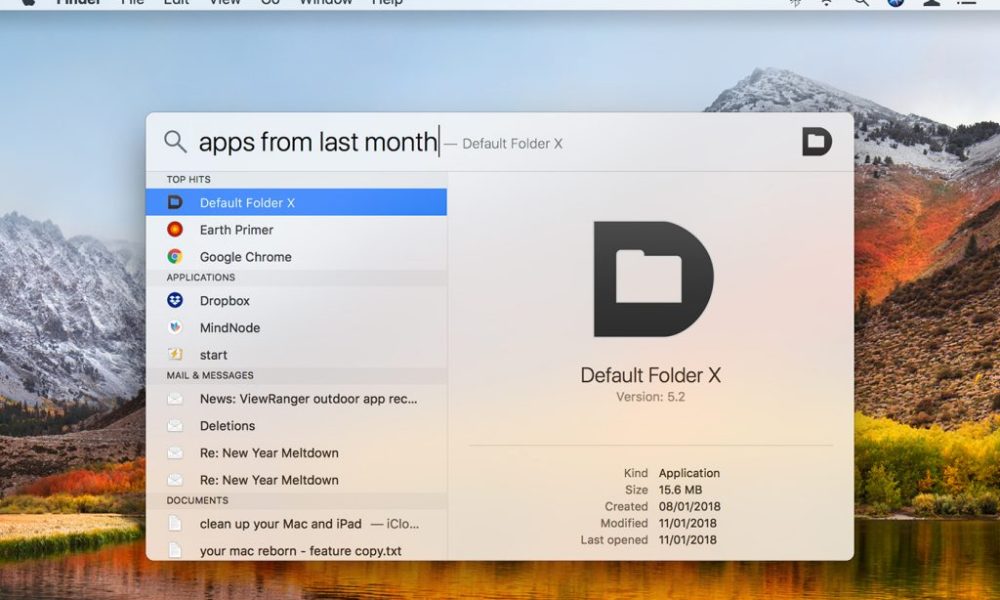Click the large Default Folder X preview icon
Viewport: 1000px width, 600px height.
[x=653, y=279]
